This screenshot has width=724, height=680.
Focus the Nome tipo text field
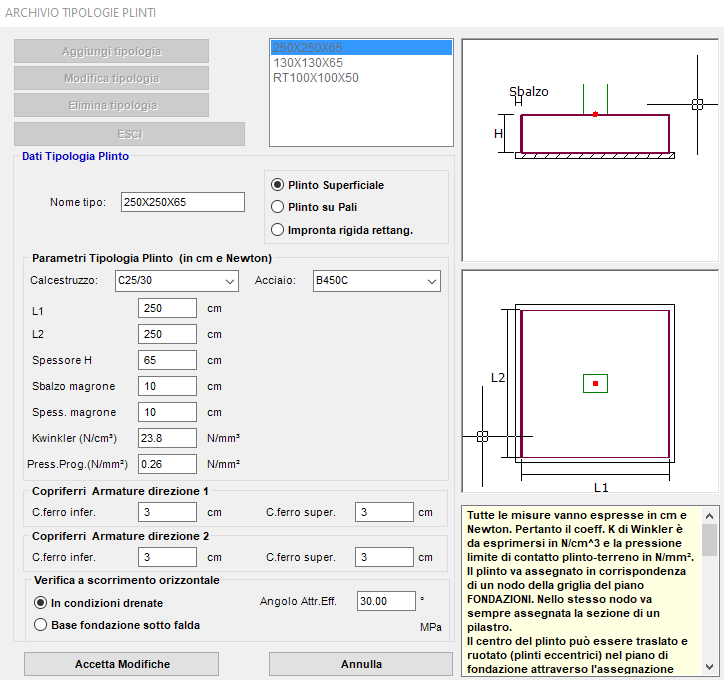[x=183, y=202]
